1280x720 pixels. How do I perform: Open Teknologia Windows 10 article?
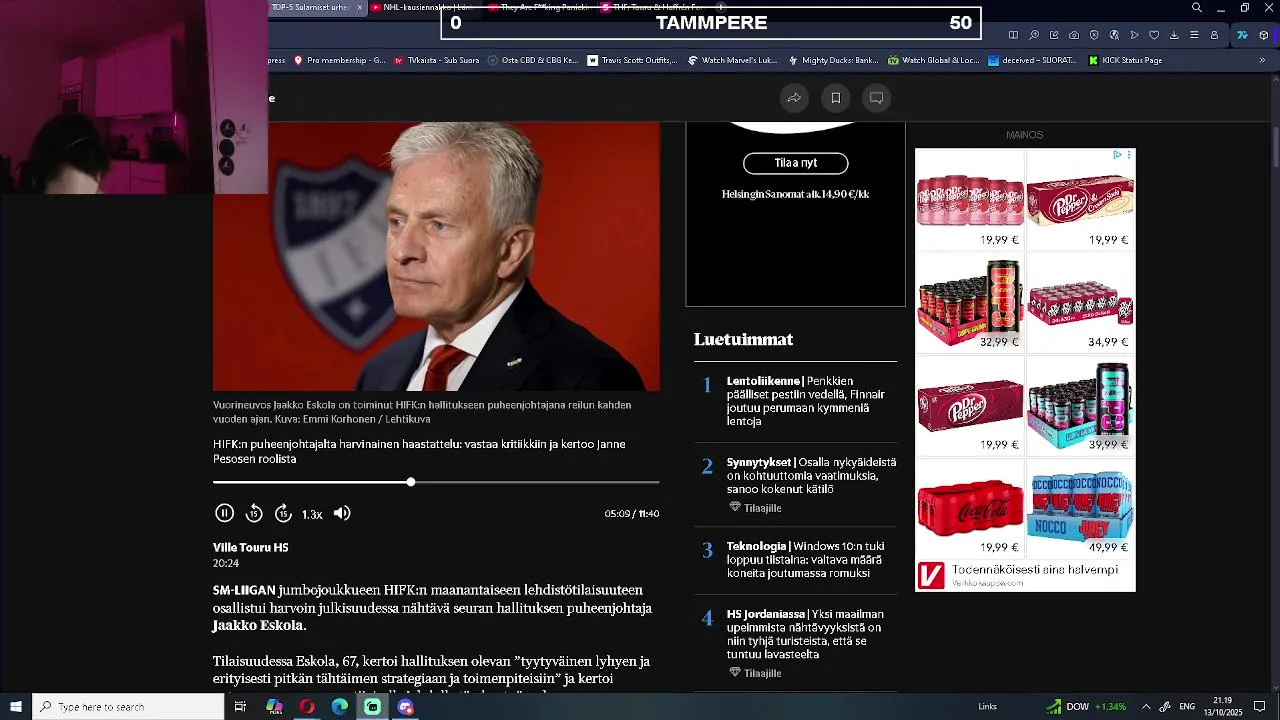(x=805, y=560)
